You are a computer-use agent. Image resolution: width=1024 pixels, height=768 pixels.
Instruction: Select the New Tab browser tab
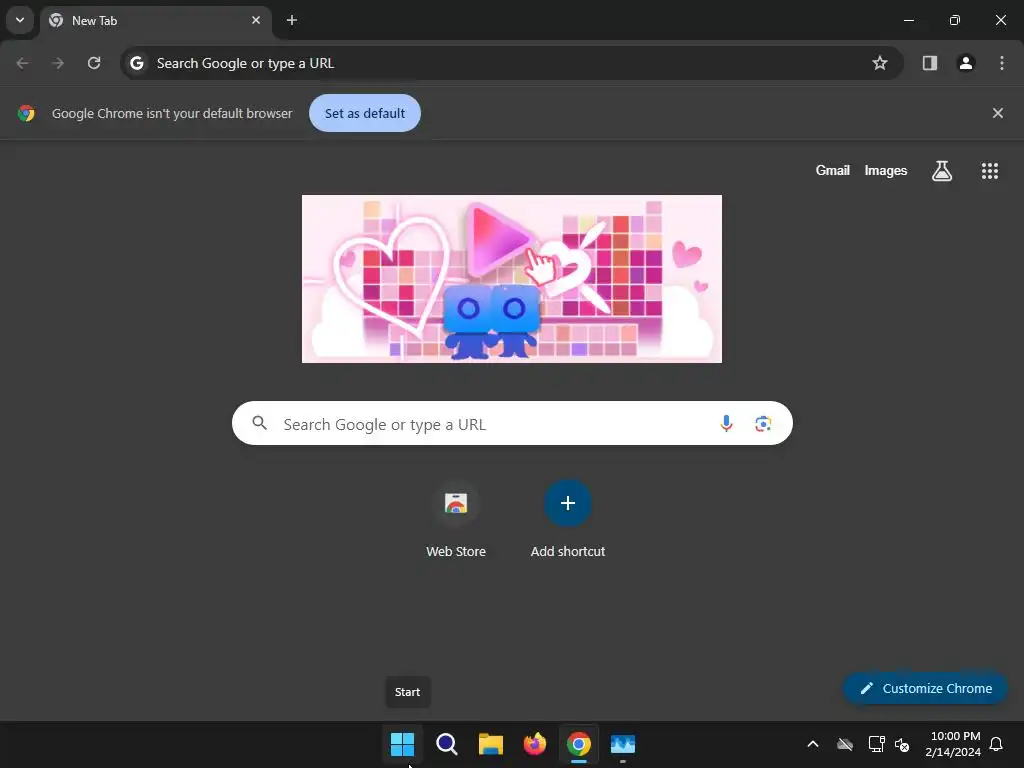(155, 20)
